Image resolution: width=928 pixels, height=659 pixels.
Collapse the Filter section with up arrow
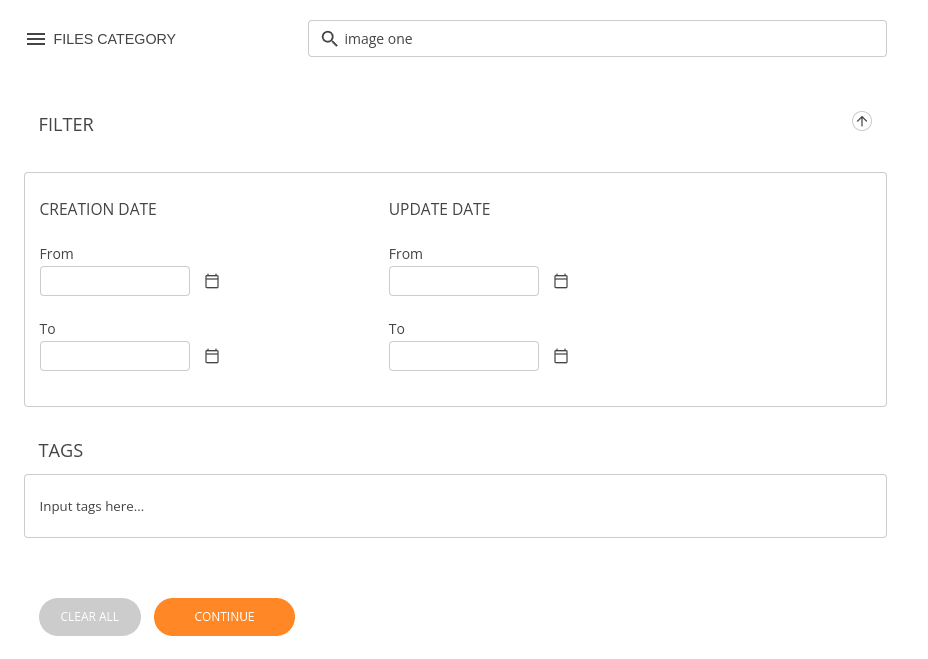point(861,121)
